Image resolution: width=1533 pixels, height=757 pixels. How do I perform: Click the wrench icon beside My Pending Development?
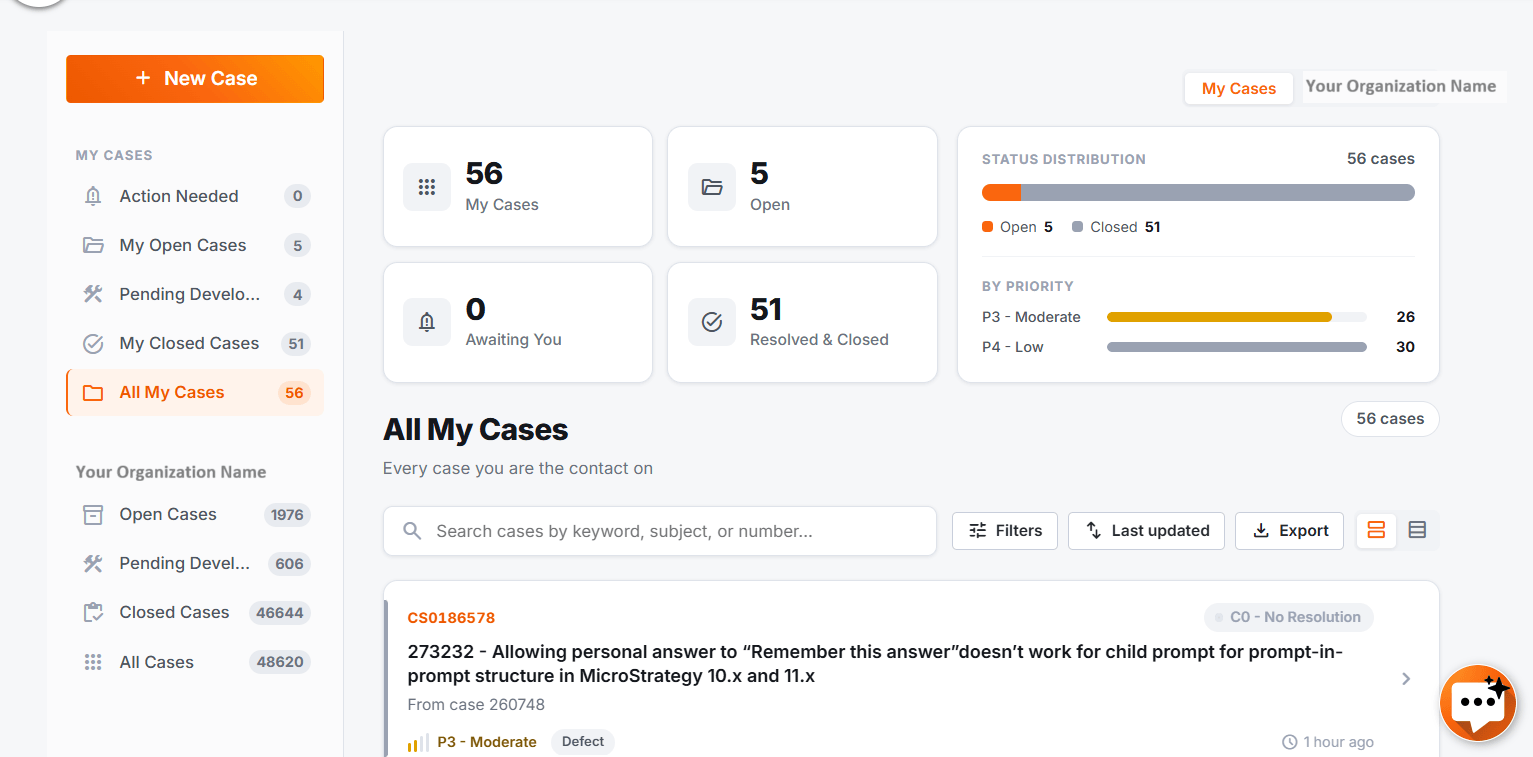click(x=93, y=294)
